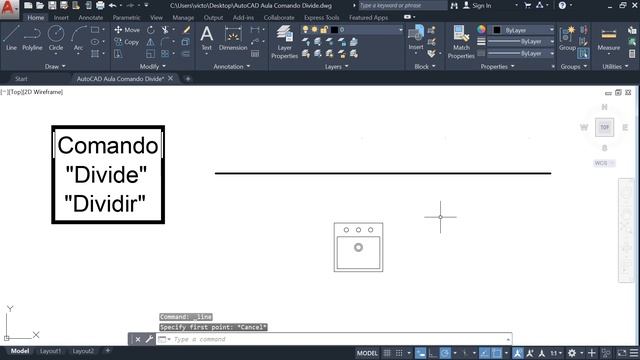Click the object color wheel icon
Image resolution: width=640 pixels, height=360 pixels.
pos(481,29)
